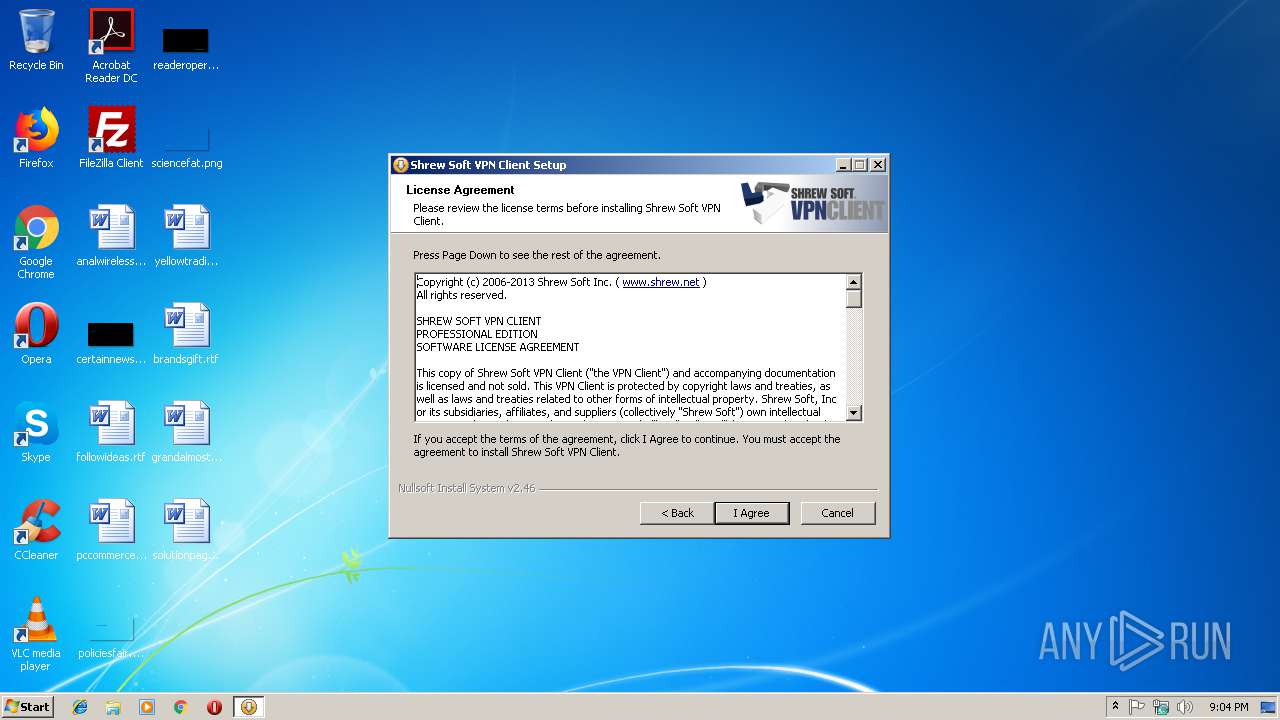Open Google Chrome desktop shortcut
Image resolution: width=1280 pixels, height=720 pixels.
pos(36,242)
